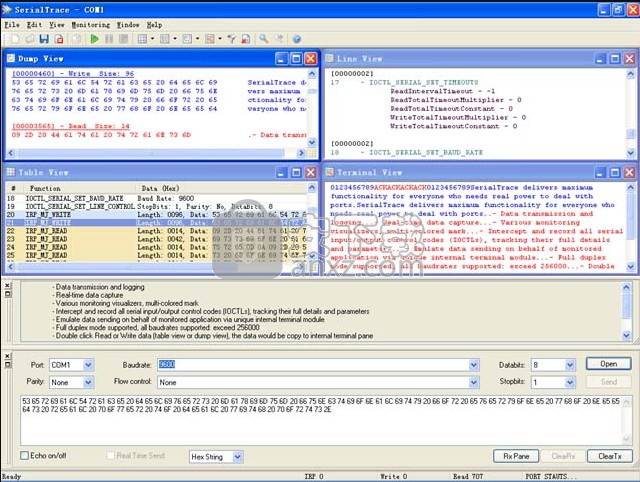Click the [00000460] Write Size 96 header link
Screen dimensions: 640x482
click(73, 73)
